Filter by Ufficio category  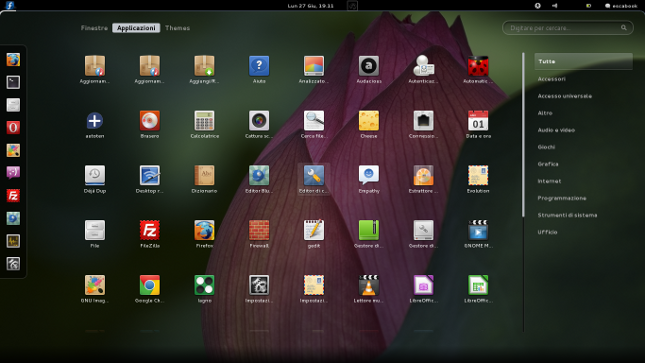click(x=547, y=232)
